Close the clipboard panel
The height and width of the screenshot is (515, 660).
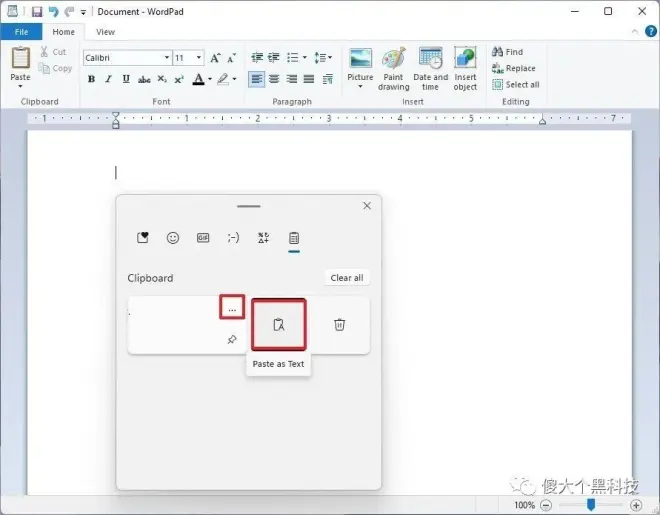click(367, 205)
